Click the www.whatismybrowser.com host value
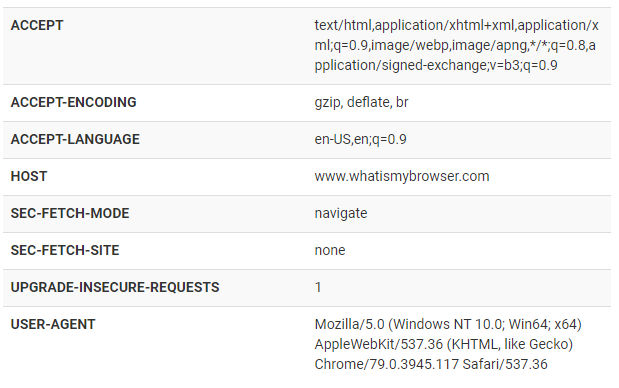 pos(402,176)
